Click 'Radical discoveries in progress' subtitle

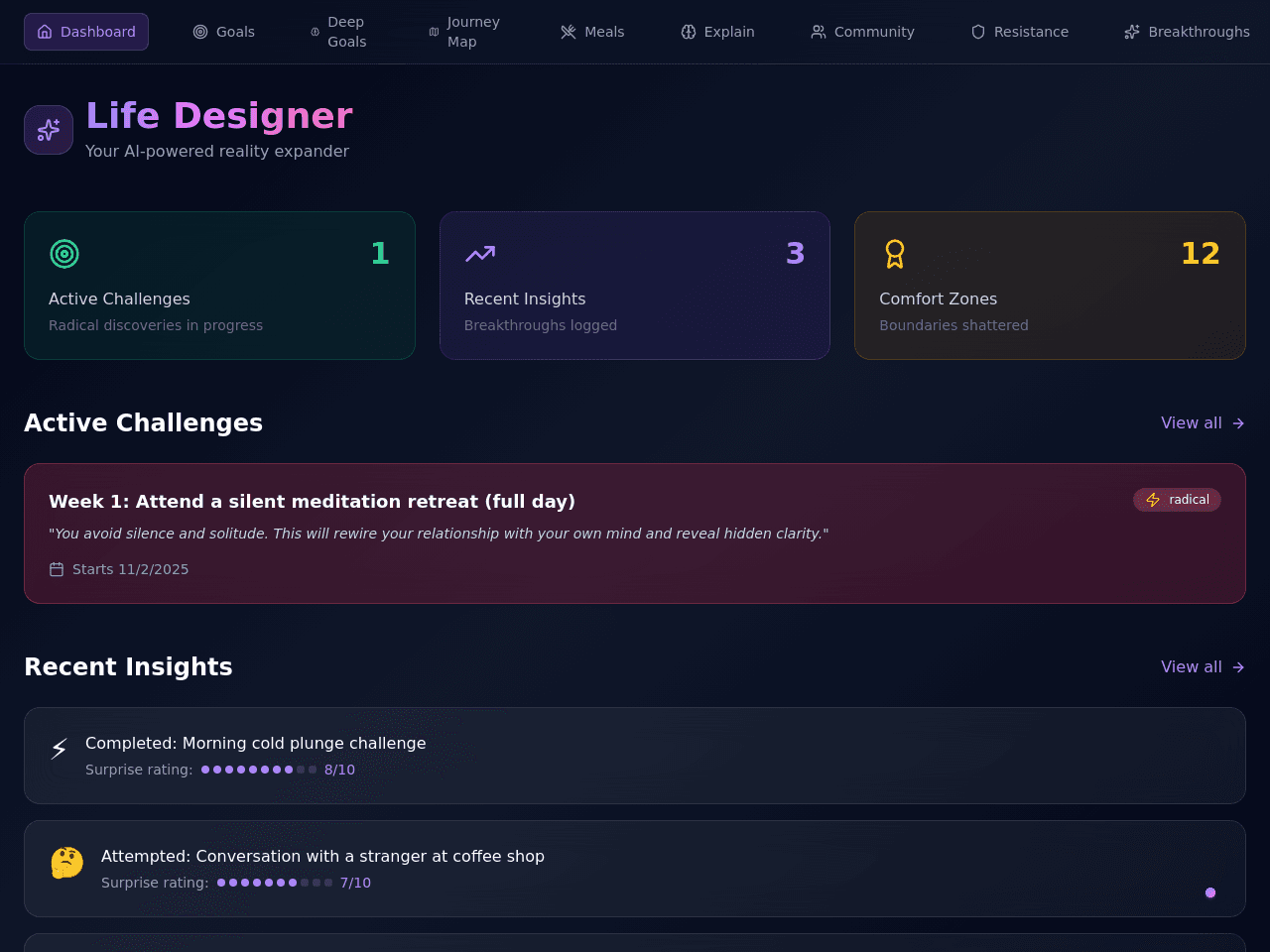(x=156, y=325)
